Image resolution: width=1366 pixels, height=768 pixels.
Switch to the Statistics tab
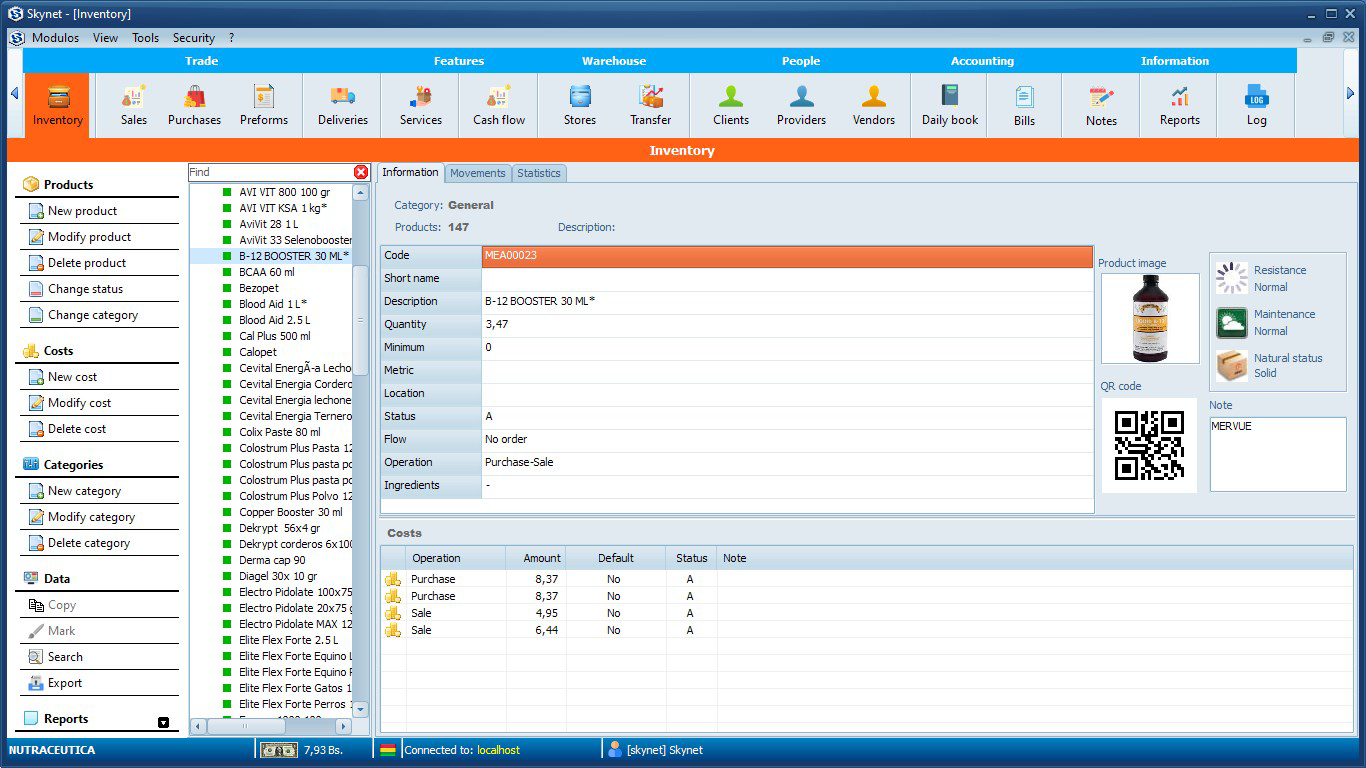539,172
